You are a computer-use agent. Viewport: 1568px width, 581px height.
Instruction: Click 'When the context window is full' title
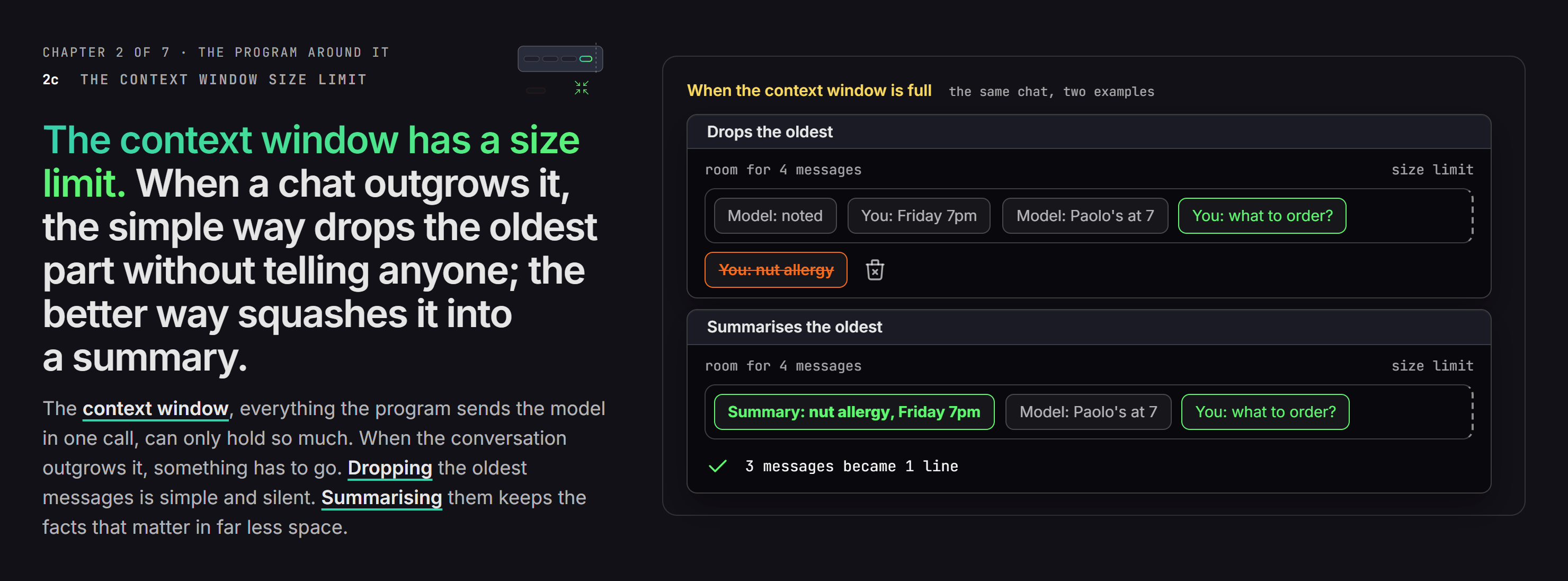pos(809,91)
